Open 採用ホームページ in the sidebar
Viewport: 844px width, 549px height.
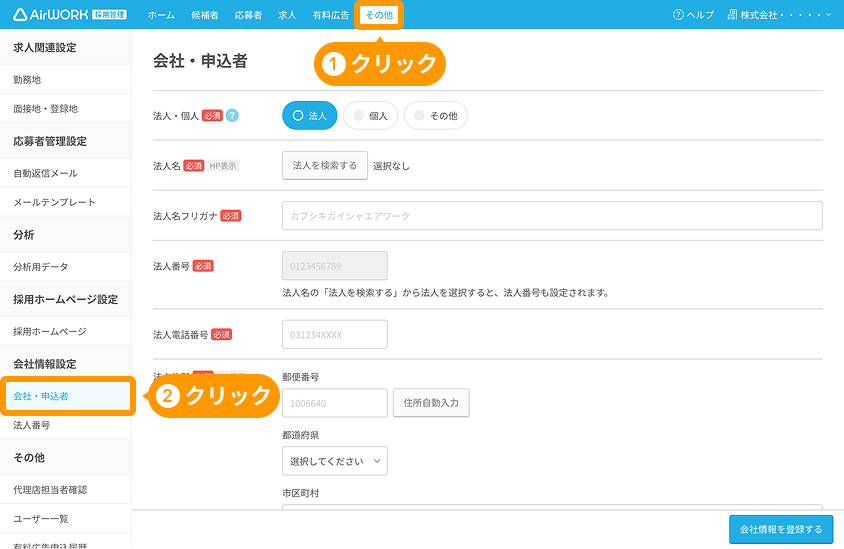65,332
